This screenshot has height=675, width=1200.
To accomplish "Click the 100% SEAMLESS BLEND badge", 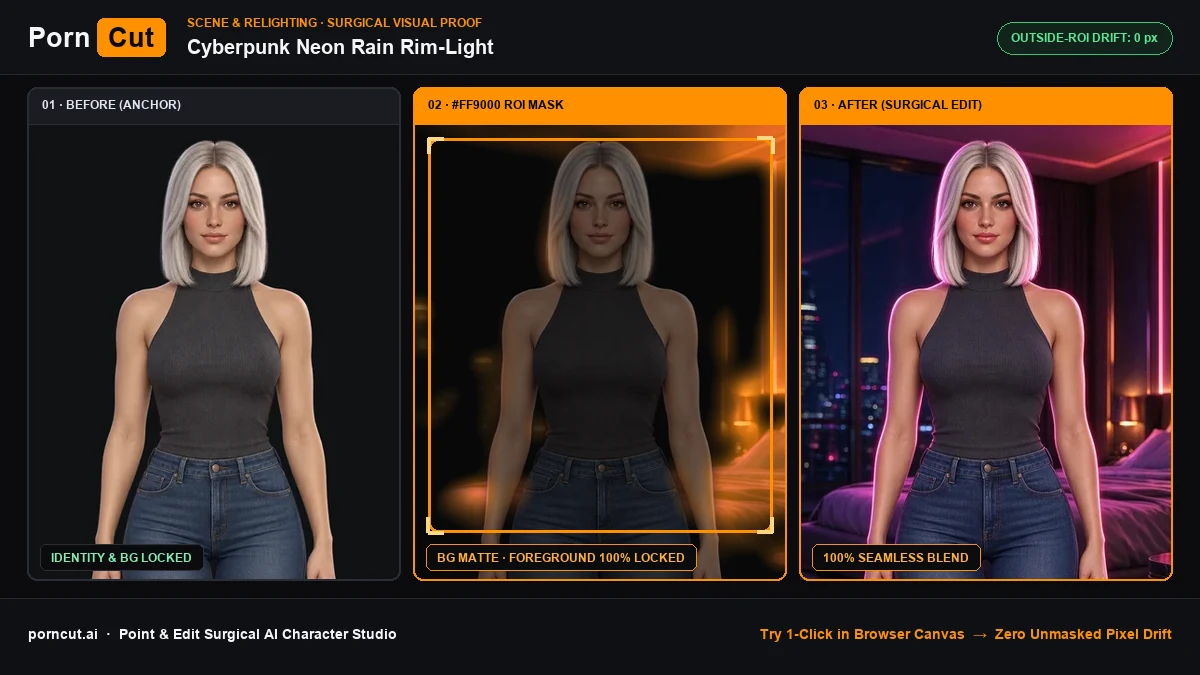I will tap(896, 558).
